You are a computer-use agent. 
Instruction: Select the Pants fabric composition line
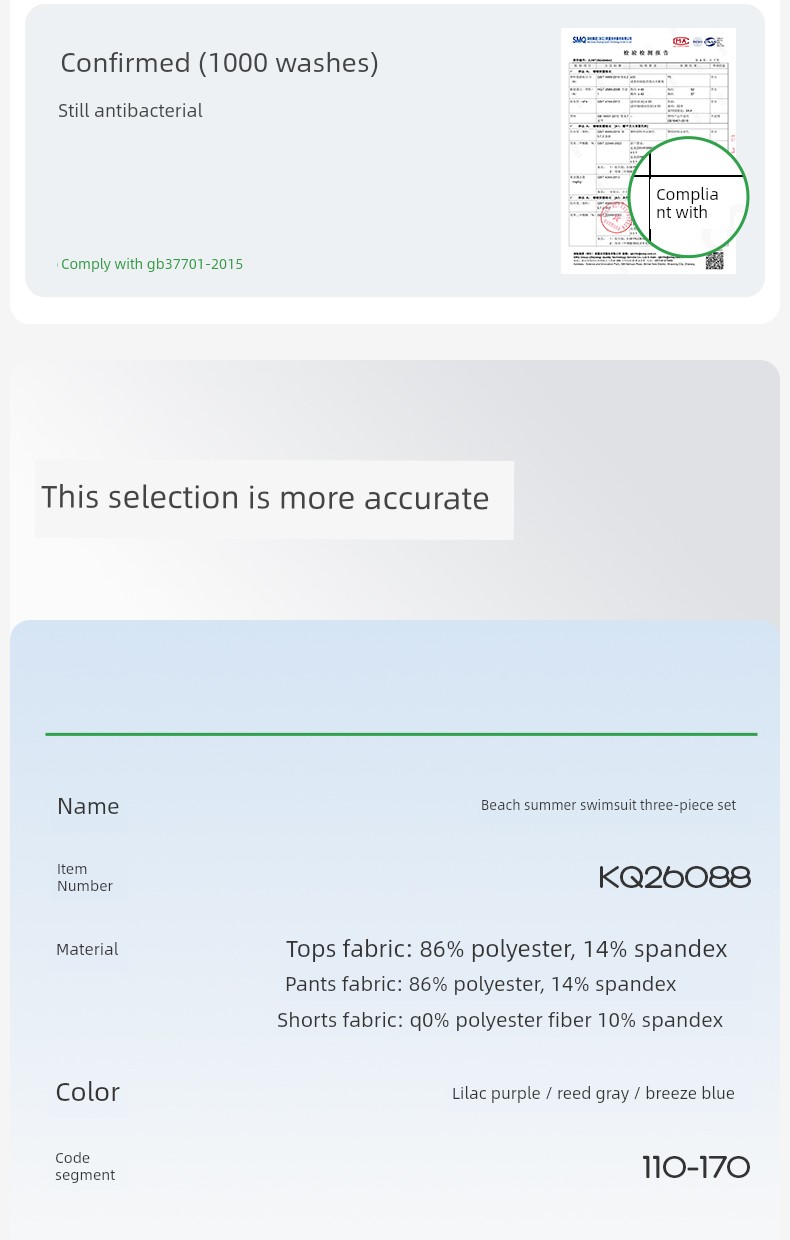click(x=480, y=984)
